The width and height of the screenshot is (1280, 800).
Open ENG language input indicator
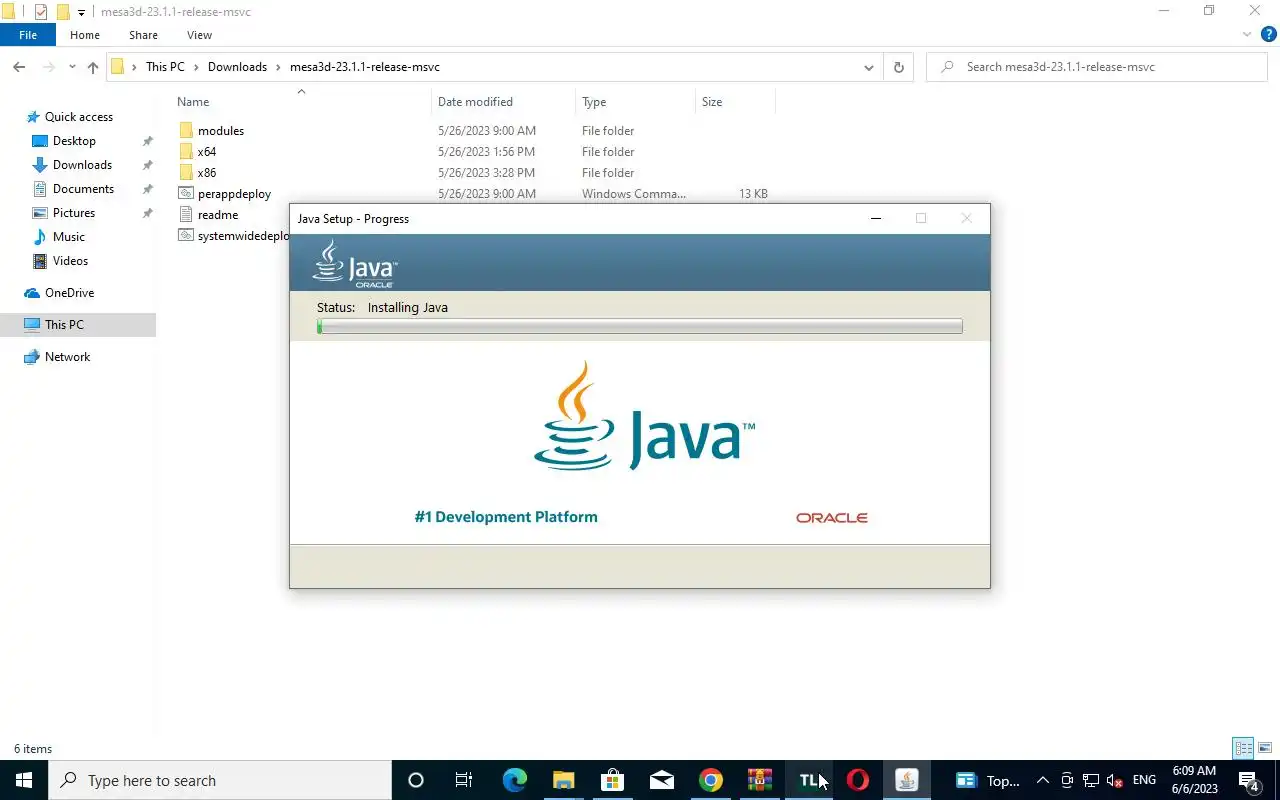tap(1144, 780)
